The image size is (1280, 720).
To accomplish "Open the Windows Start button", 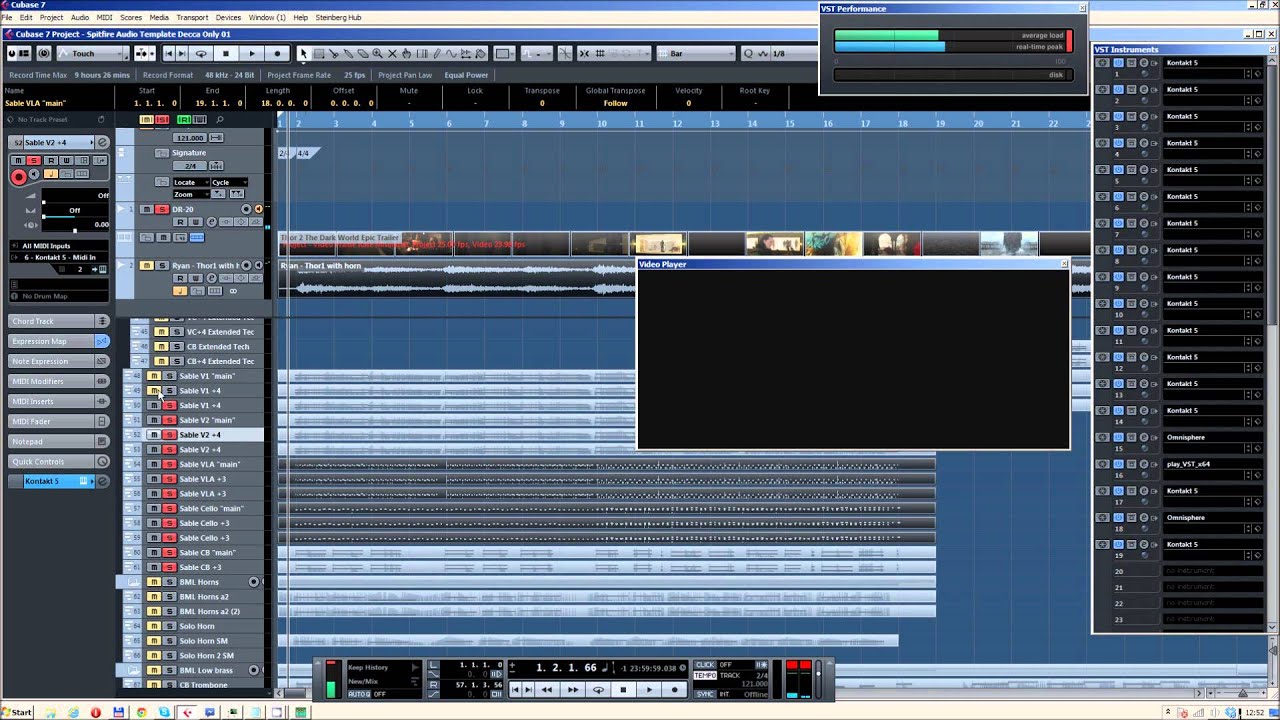I will [17, 712].
